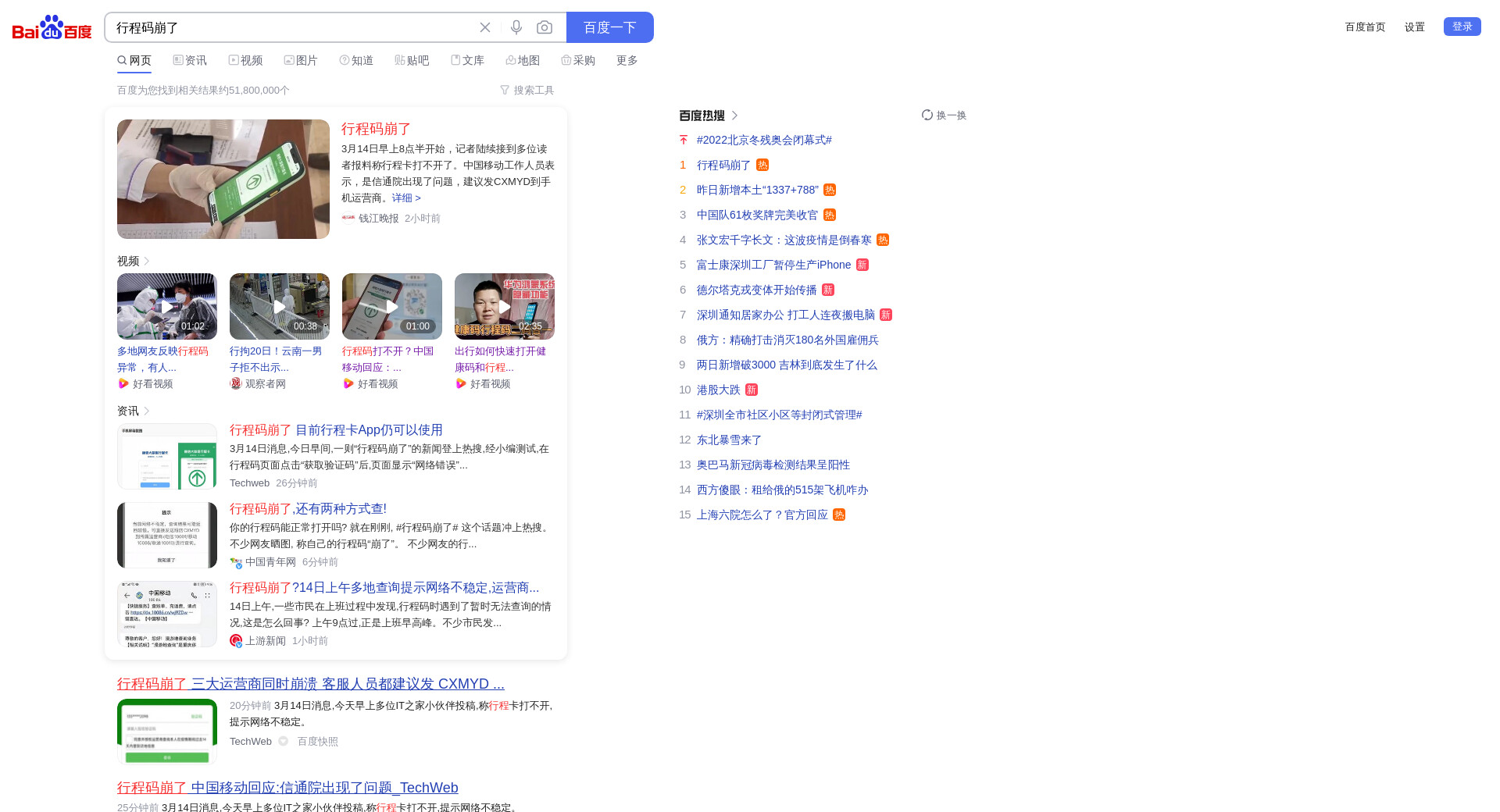Click in the search input field
Image resolution: width=1500 pixels, height=812 pixels.
289,27
